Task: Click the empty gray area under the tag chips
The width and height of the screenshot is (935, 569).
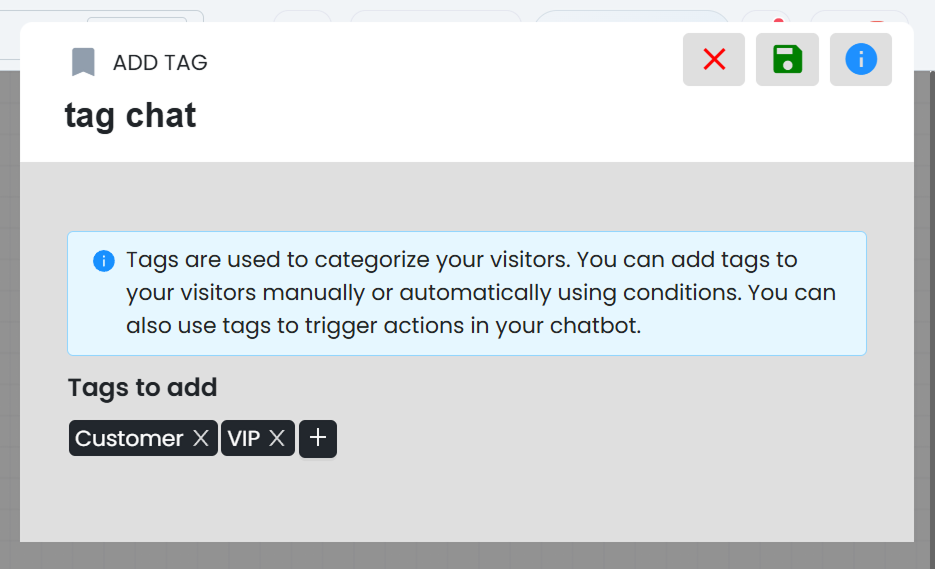Action: click(467, 501)
